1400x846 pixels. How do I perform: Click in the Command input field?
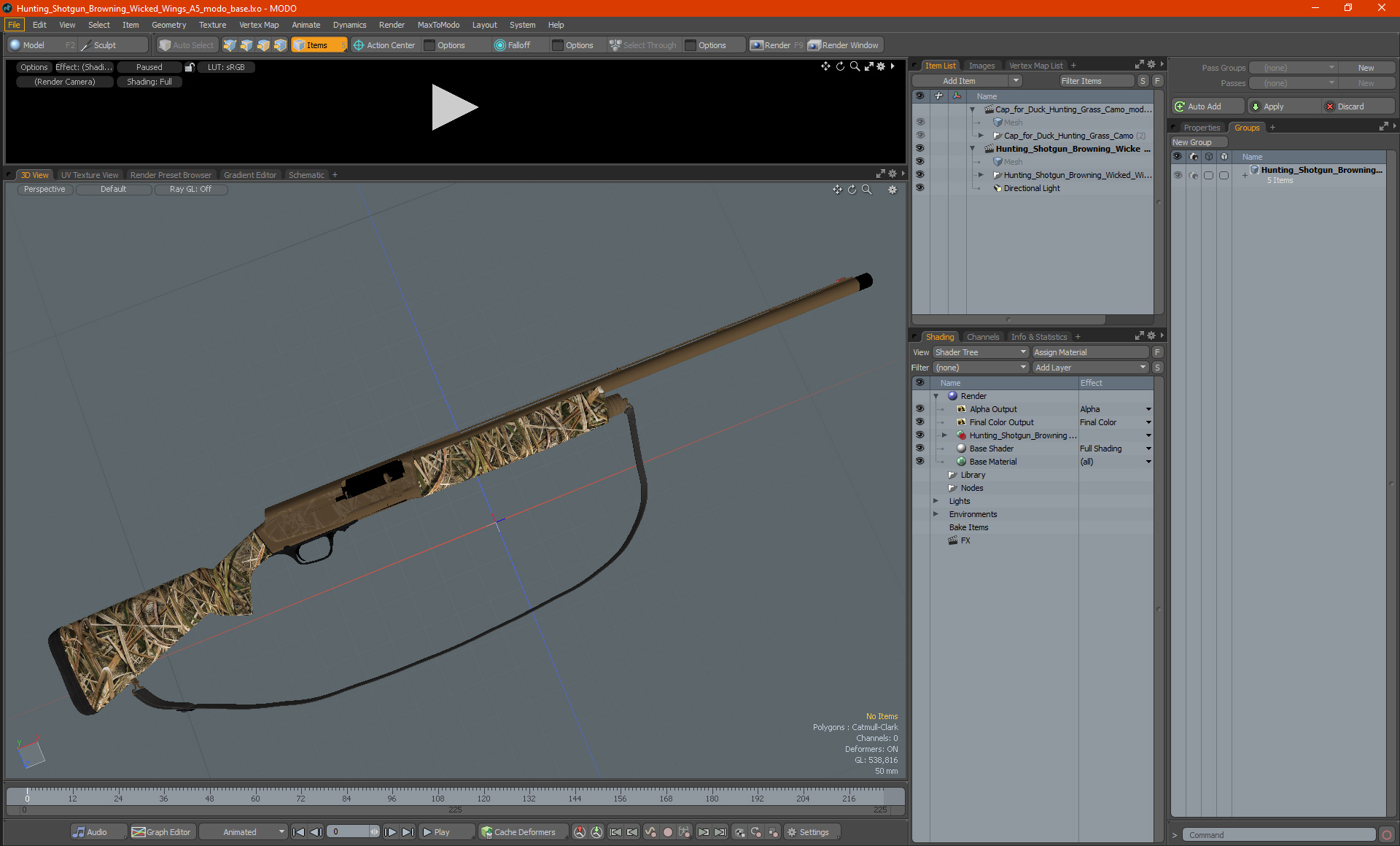click(1279, 835)
